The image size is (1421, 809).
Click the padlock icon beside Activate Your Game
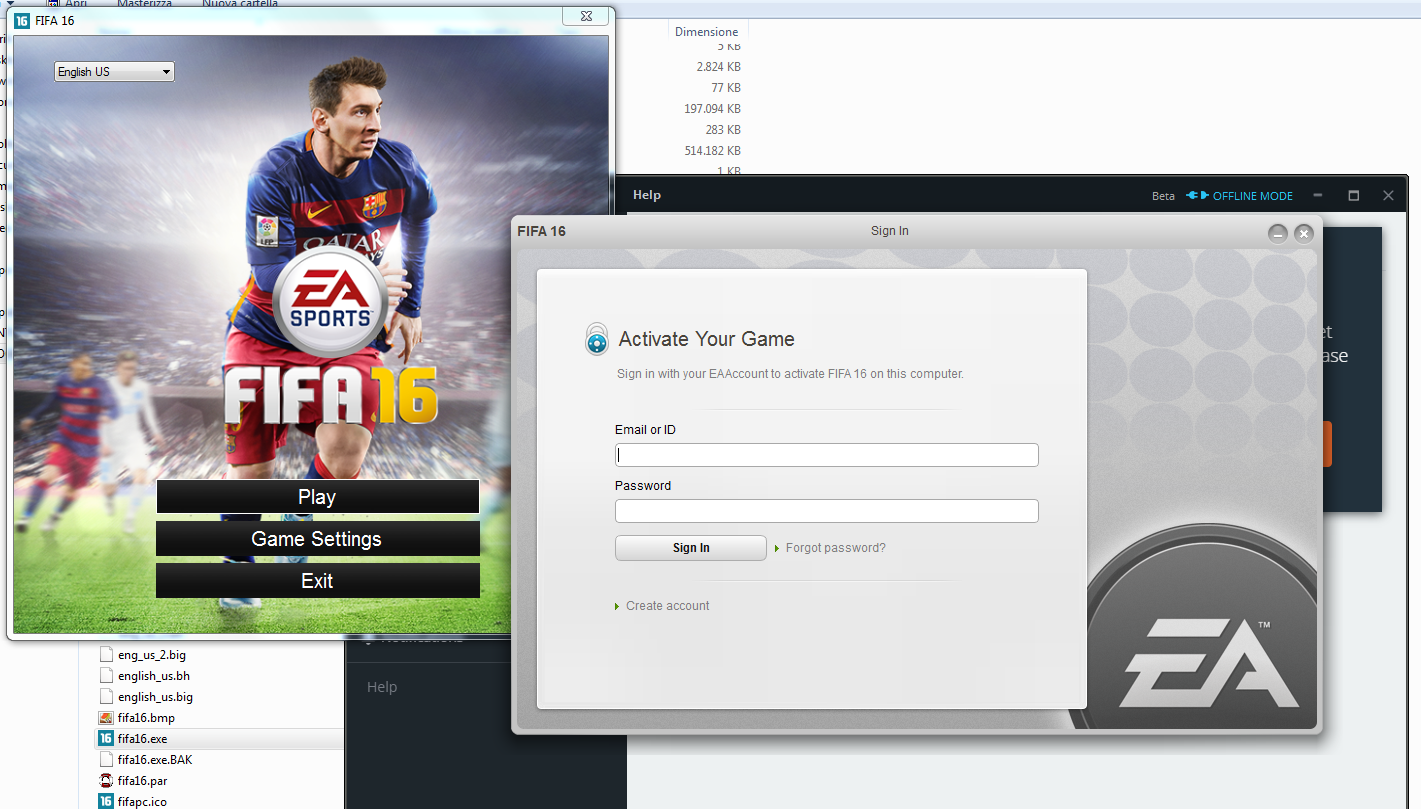pos(596,339)
